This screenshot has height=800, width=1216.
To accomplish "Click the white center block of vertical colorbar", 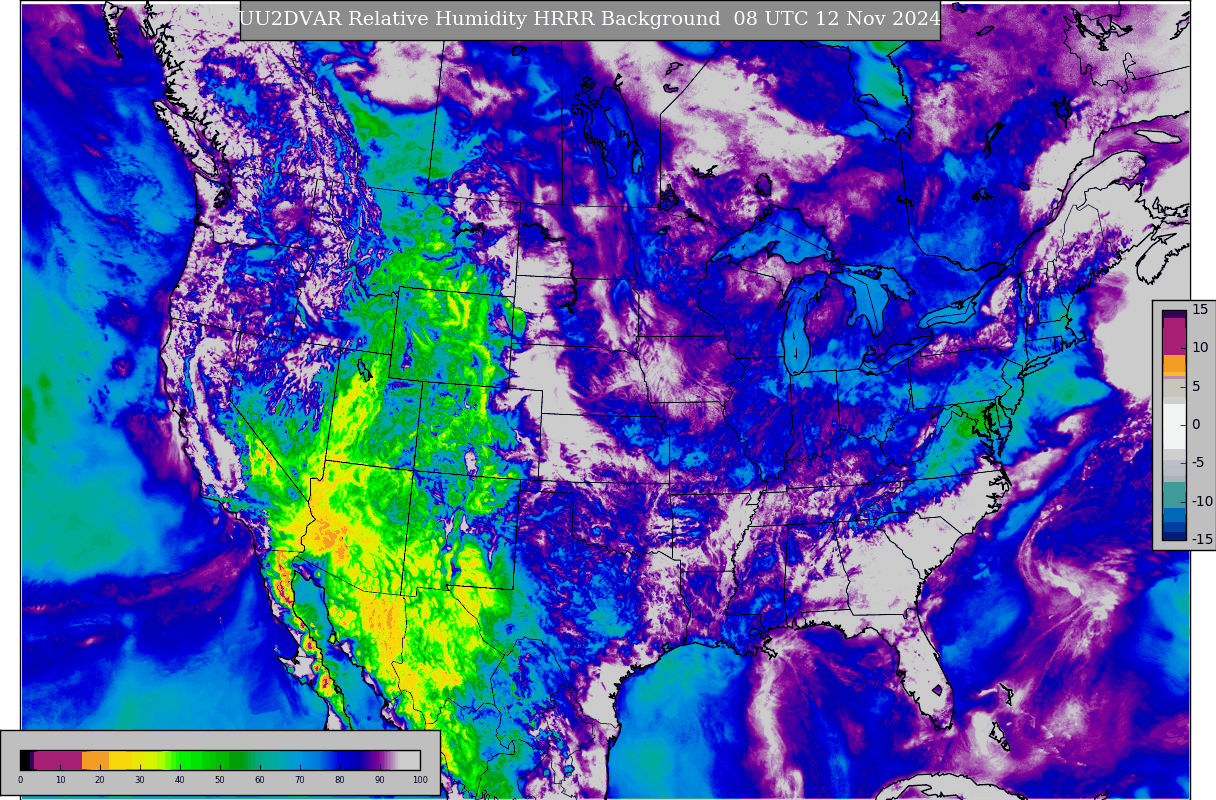I will (1174, 426).
